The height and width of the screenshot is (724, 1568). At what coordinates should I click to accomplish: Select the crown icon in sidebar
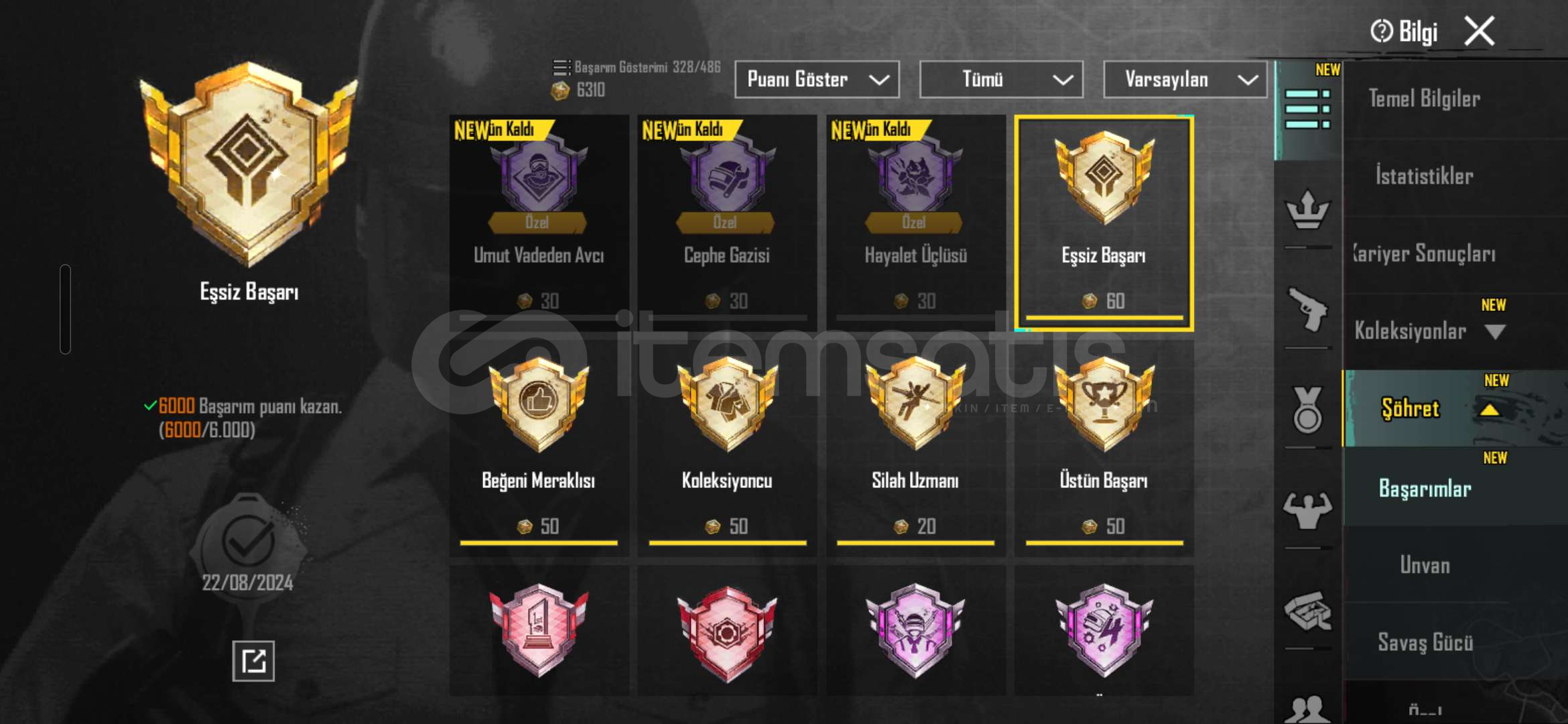tap(1307, 210)
